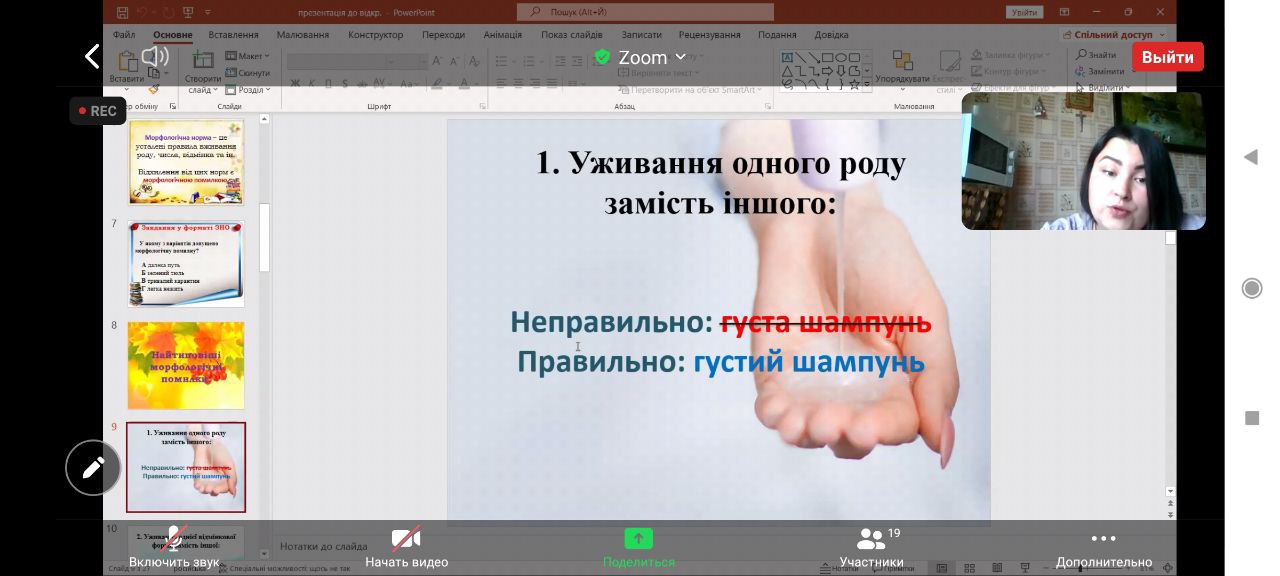Open Дополнительно more options

[x=1103, y=548]
